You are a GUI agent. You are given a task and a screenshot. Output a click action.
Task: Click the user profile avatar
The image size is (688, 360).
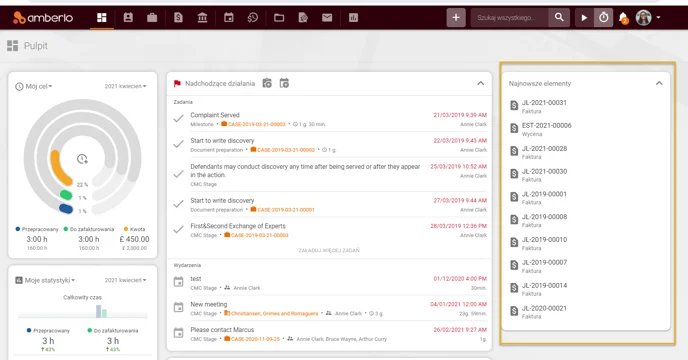(644, 18)
